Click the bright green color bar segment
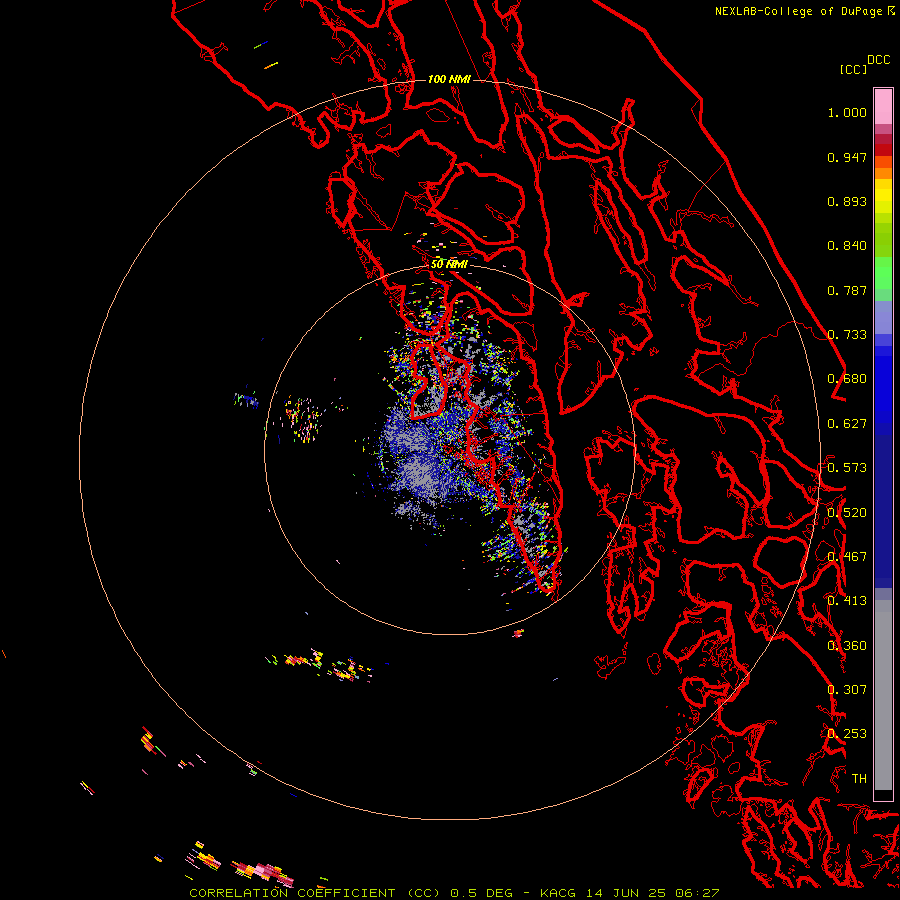Image resolution: width=900 pixels, height=900 pixels. 883,273
